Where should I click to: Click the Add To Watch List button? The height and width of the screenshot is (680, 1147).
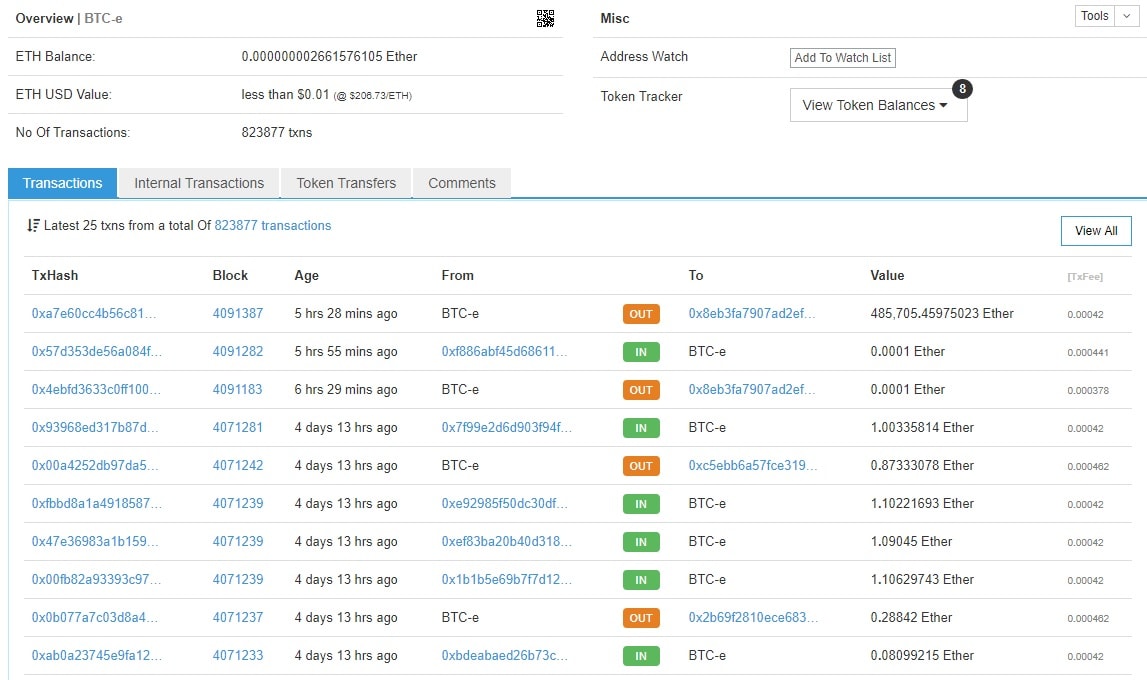coord(842,58)
